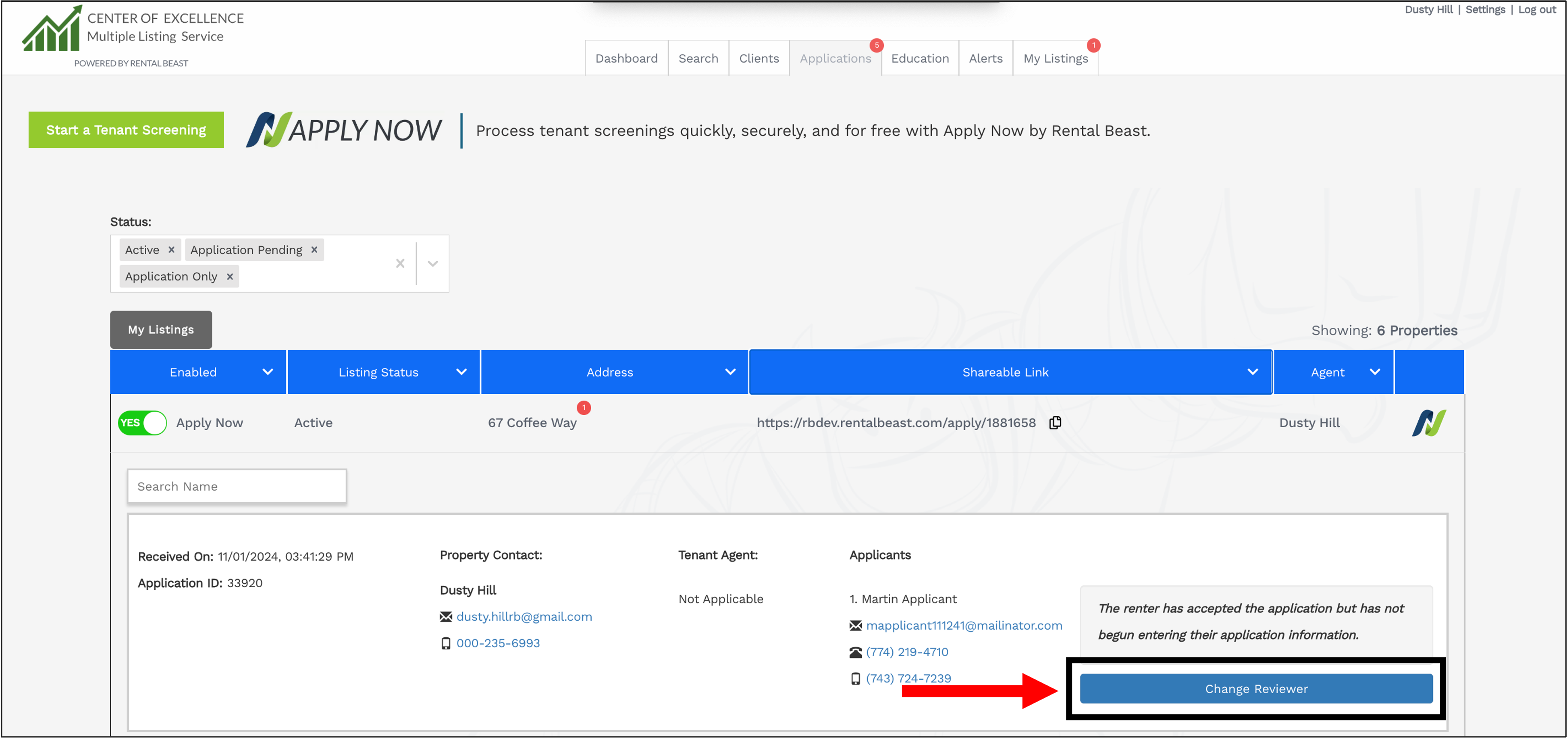Screen dimensions: 1568x739
Task: Open the Agent column dropdown
Action: 1375,372
